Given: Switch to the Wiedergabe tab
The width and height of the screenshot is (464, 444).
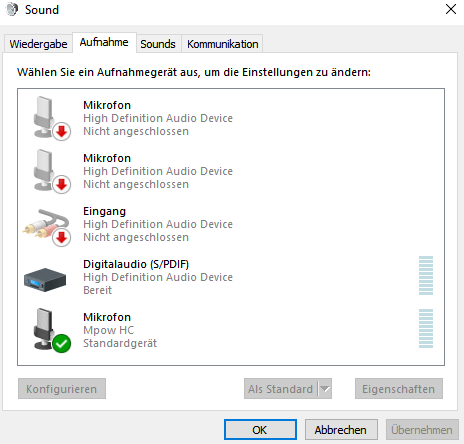Looking at the screenshot, I should click(38, 44).
